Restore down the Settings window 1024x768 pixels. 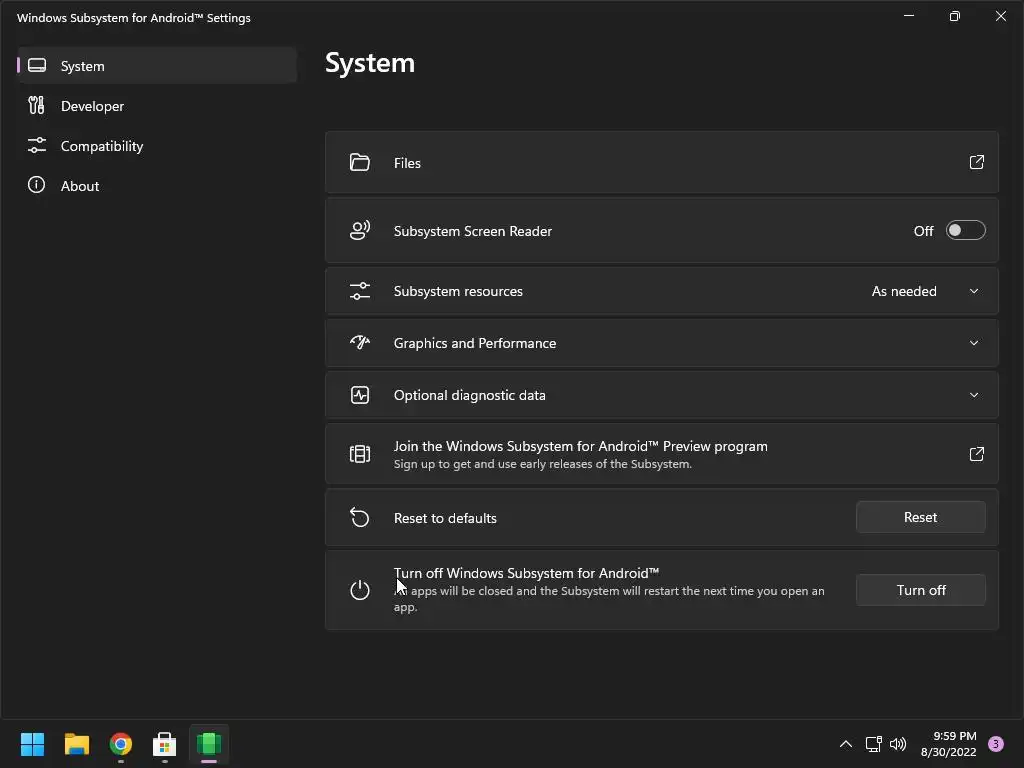955,16
